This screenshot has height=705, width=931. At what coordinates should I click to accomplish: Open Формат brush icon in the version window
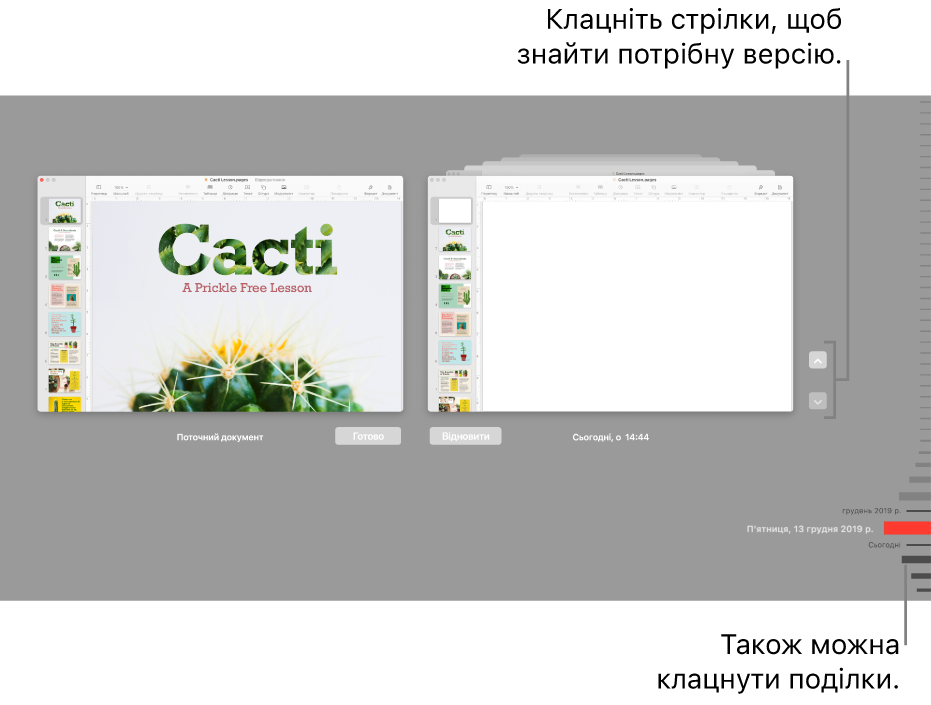pos(761,187)
